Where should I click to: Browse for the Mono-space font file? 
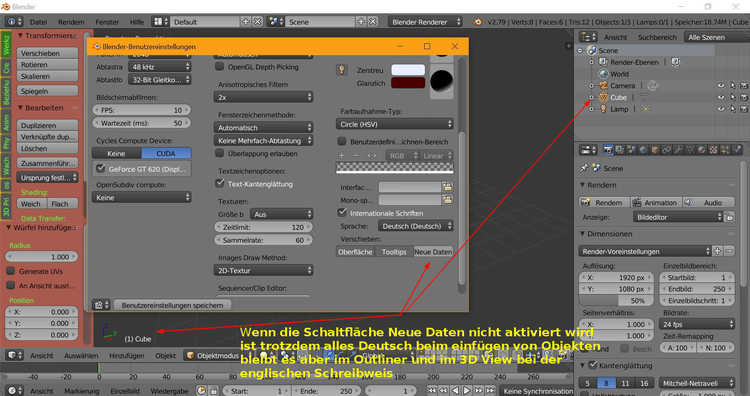click(x=447, y=200)
